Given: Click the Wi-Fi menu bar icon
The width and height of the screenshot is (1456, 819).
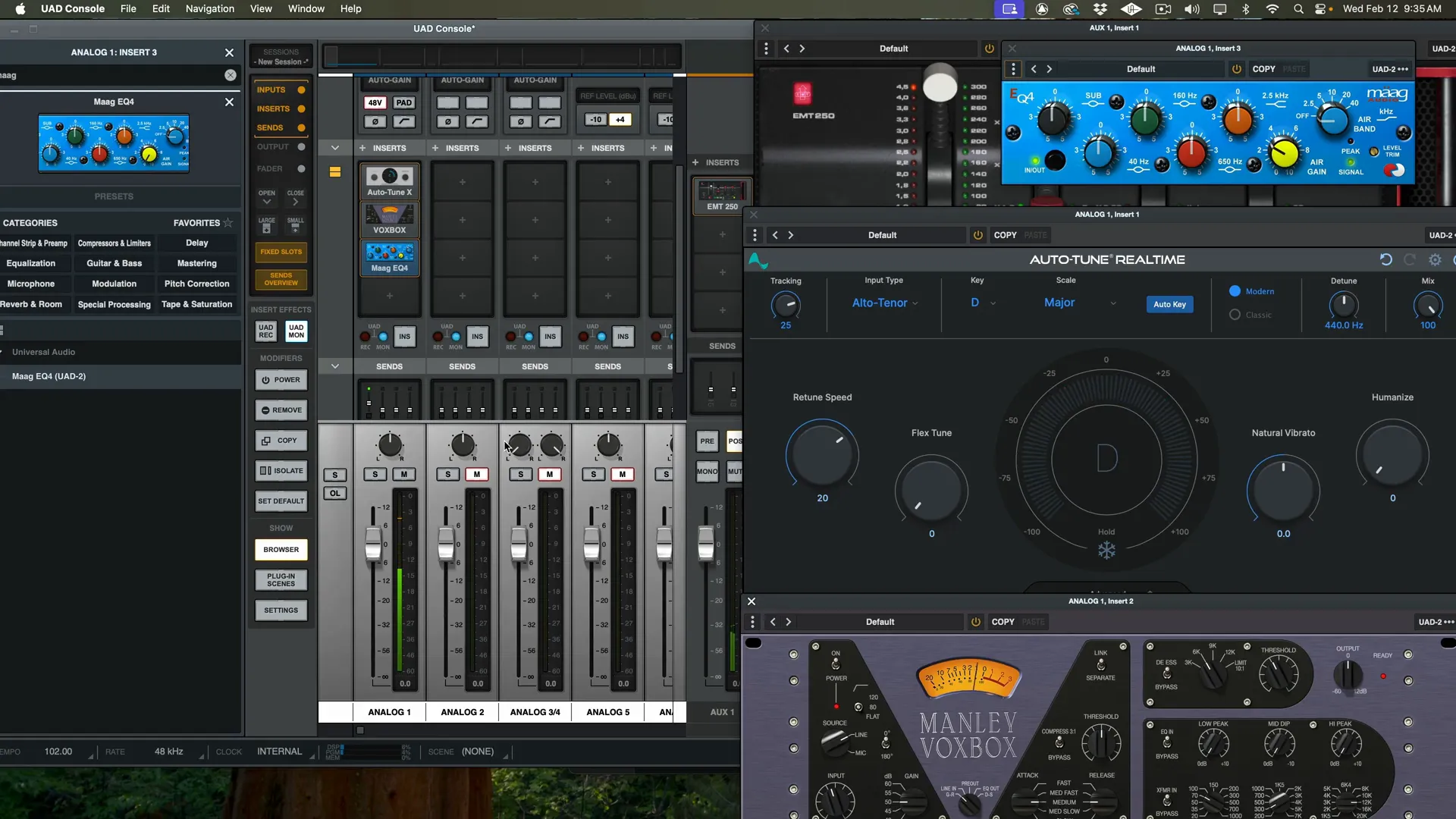Looking at the screenshot, I should pyautogui.click(x=1272, y=9).
